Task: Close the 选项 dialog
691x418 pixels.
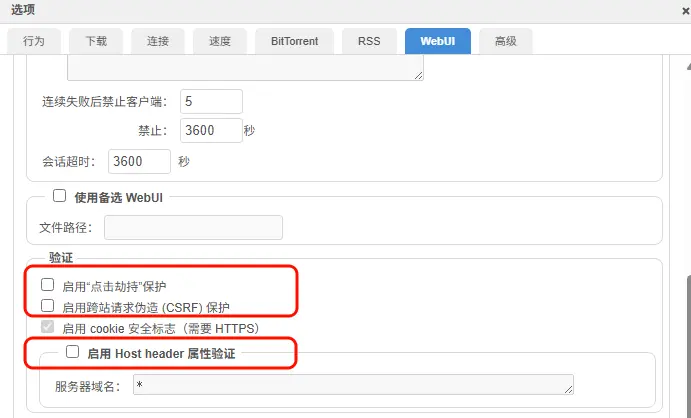Action: click(683, 10)
